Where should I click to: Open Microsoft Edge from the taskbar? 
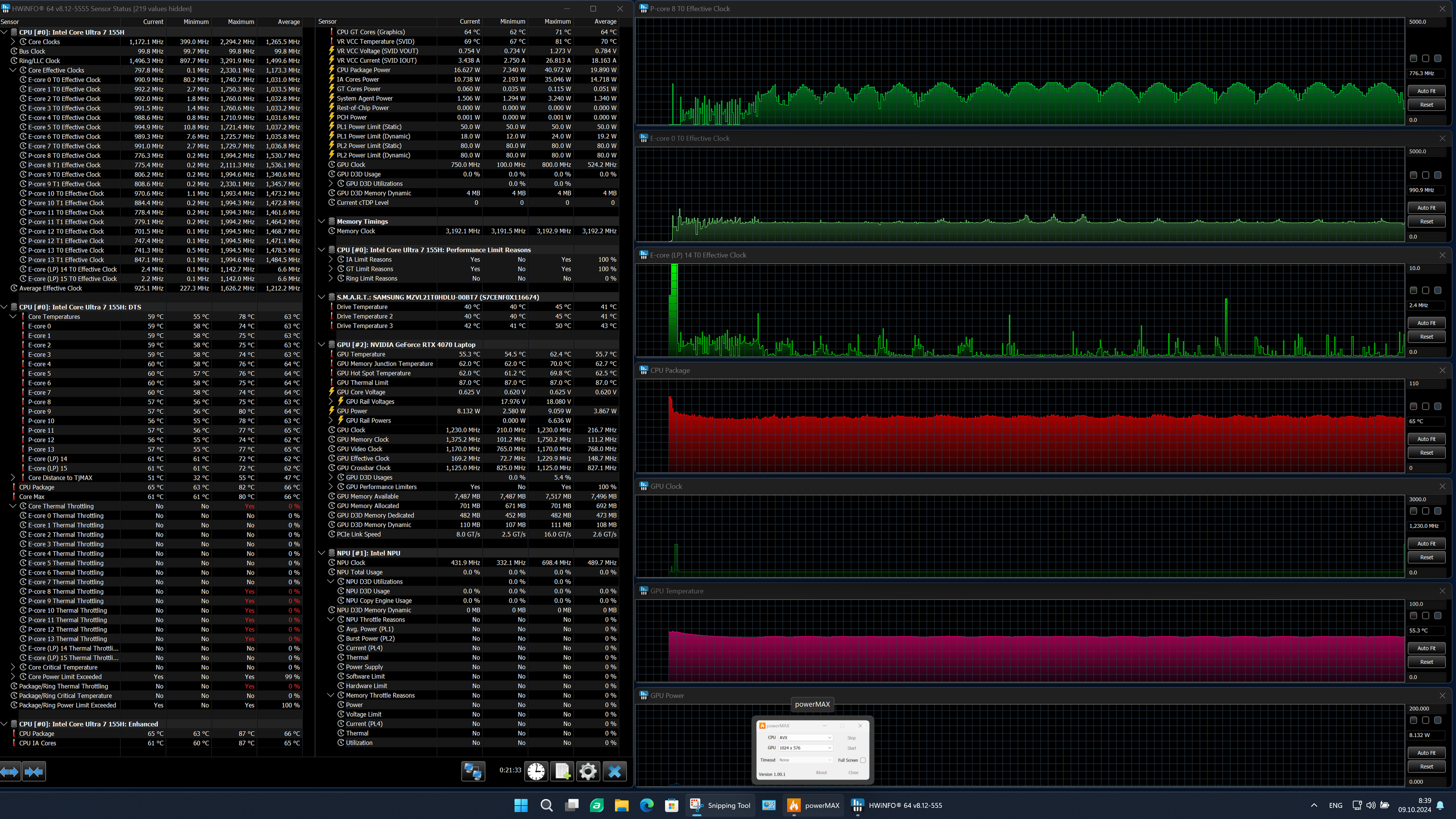pyautogui.click(x=646, y=805)
